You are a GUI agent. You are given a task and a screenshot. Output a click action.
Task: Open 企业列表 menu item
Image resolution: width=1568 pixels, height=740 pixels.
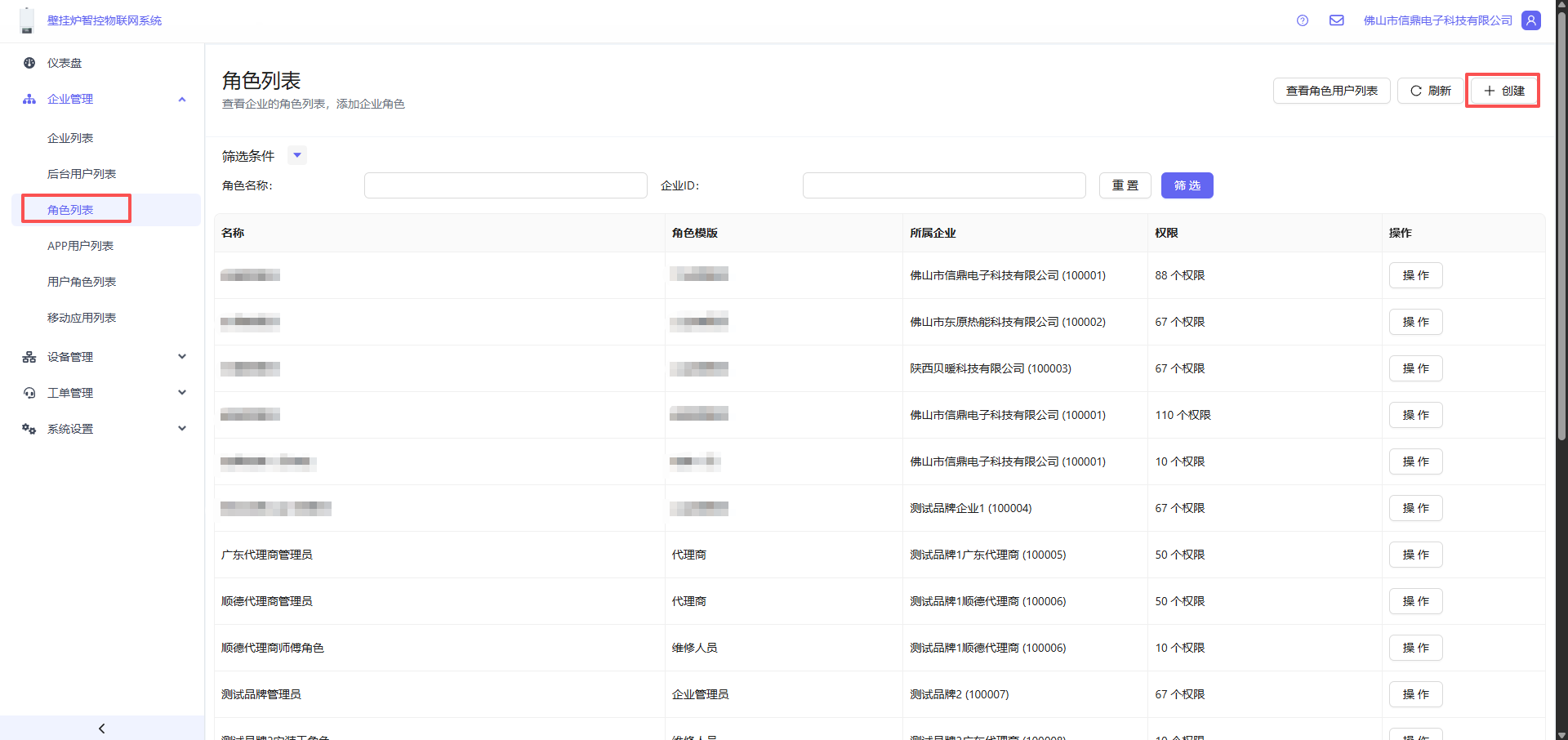click(70, 138)
